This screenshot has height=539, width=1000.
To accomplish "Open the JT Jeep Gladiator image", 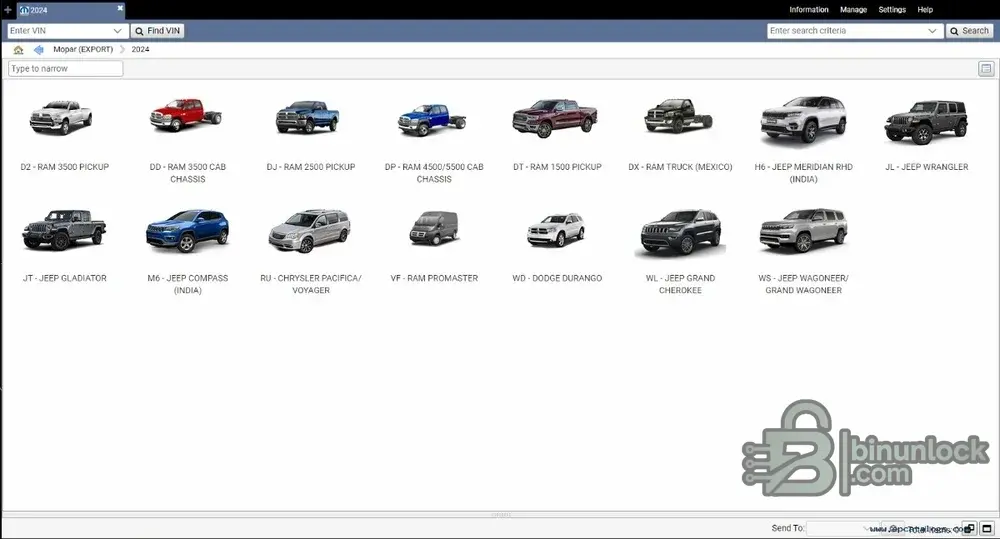I will 64,230.
